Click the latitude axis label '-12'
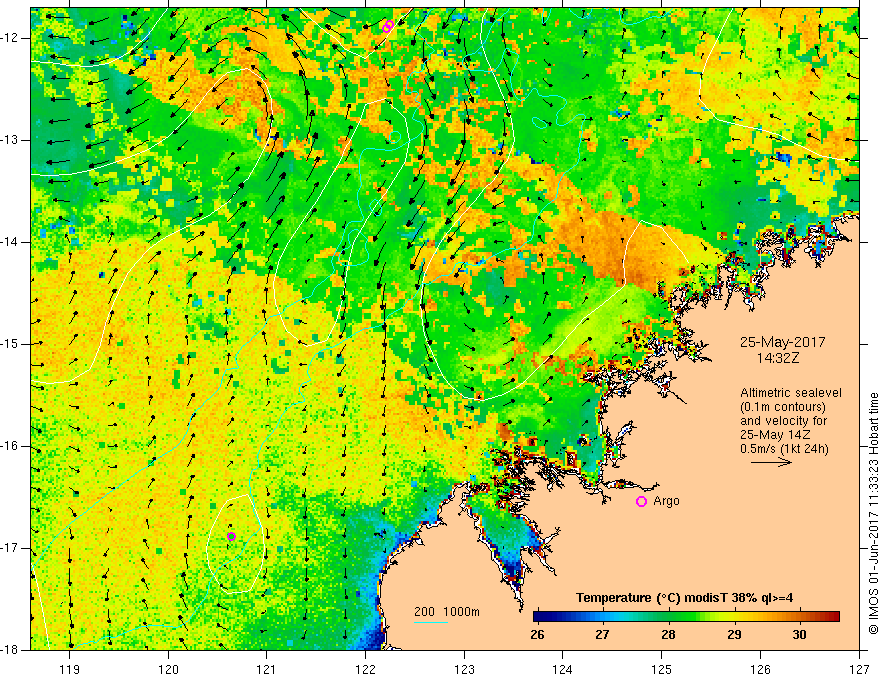Image resolution: width=880 pixels, height=680 pixels. (10, 38)
